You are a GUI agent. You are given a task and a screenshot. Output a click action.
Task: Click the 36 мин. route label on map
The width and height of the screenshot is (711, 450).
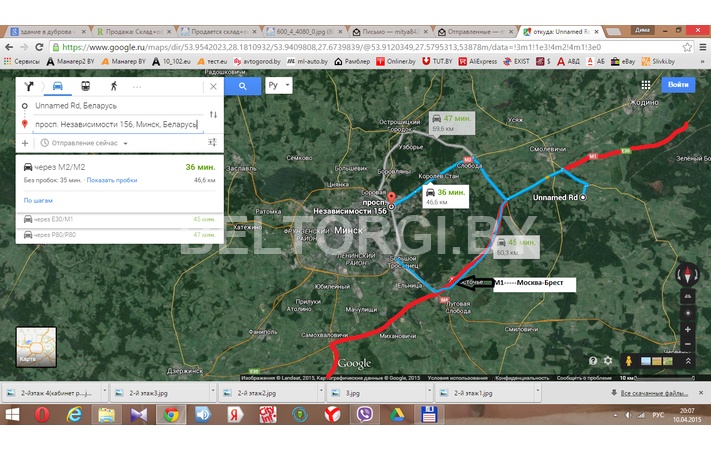tap(446, 196)
